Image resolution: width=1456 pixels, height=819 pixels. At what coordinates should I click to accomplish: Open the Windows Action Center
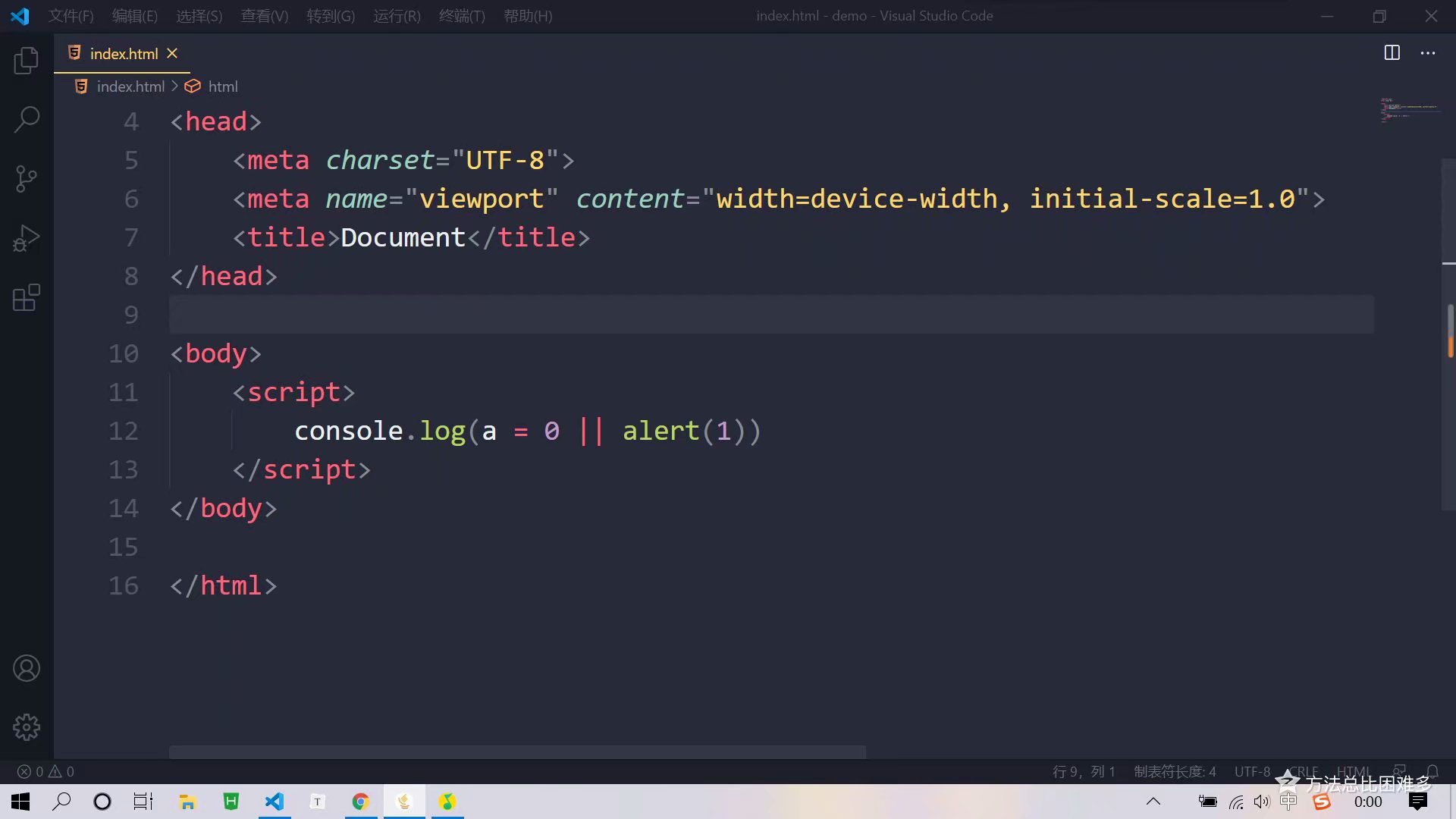[x=1418, y=802]
